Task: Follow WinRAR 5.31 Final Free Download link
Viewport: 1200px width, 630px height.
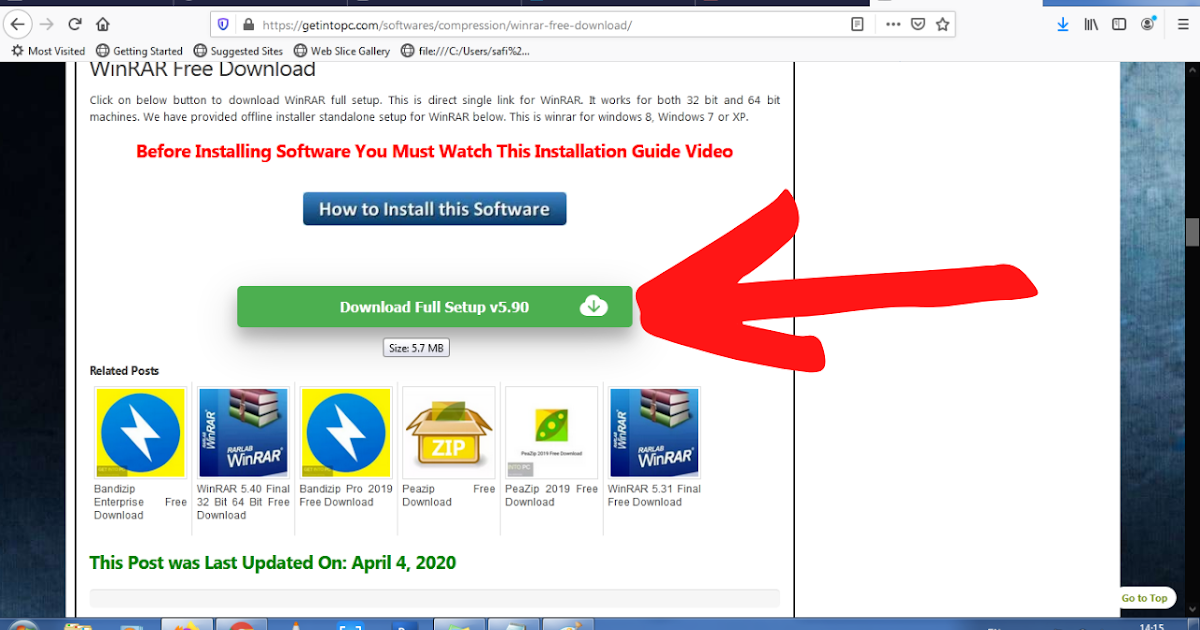Action: pos(655,495)
